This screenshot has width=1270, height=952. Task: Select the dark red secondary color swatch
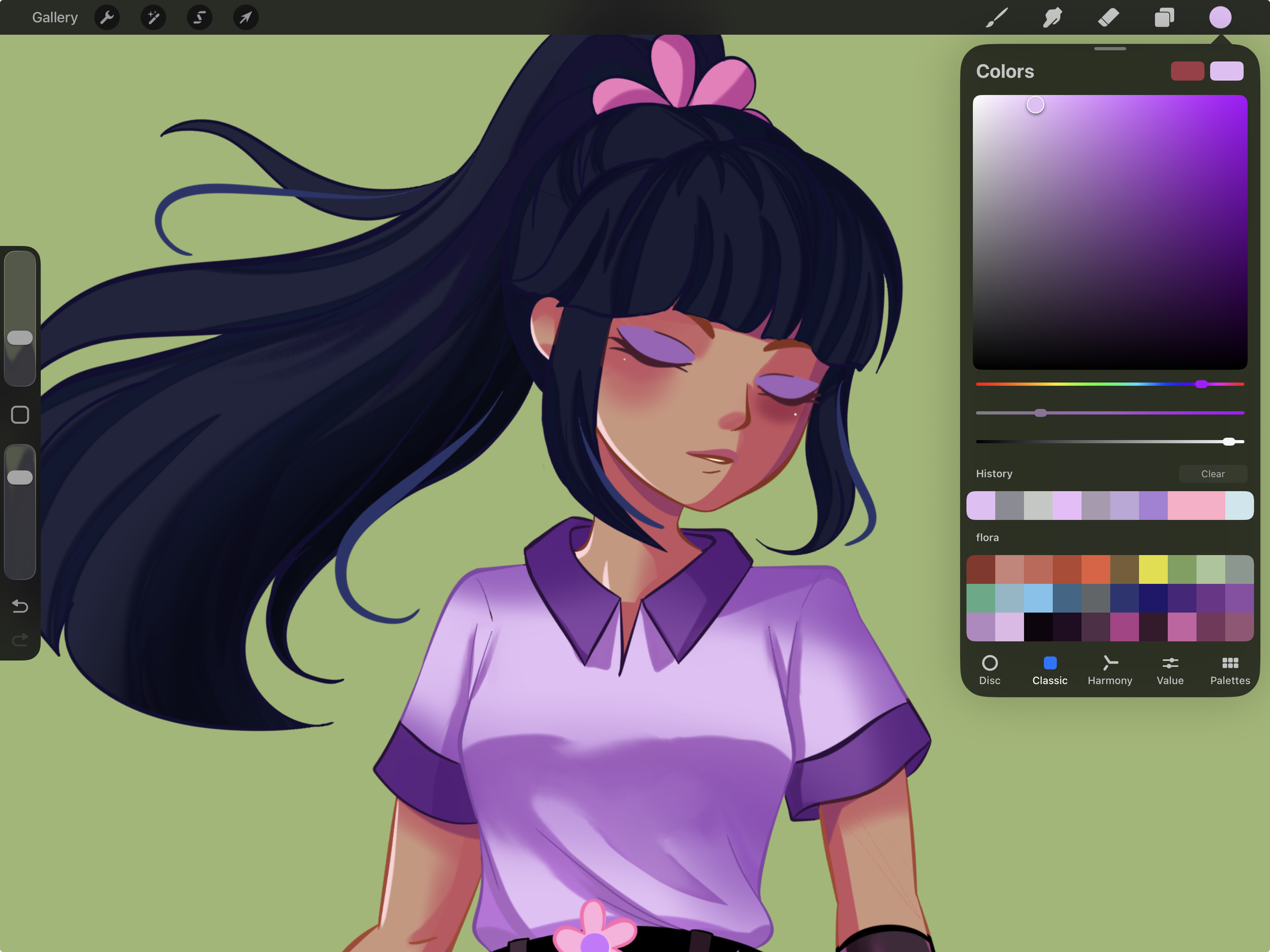[1187, 71]
